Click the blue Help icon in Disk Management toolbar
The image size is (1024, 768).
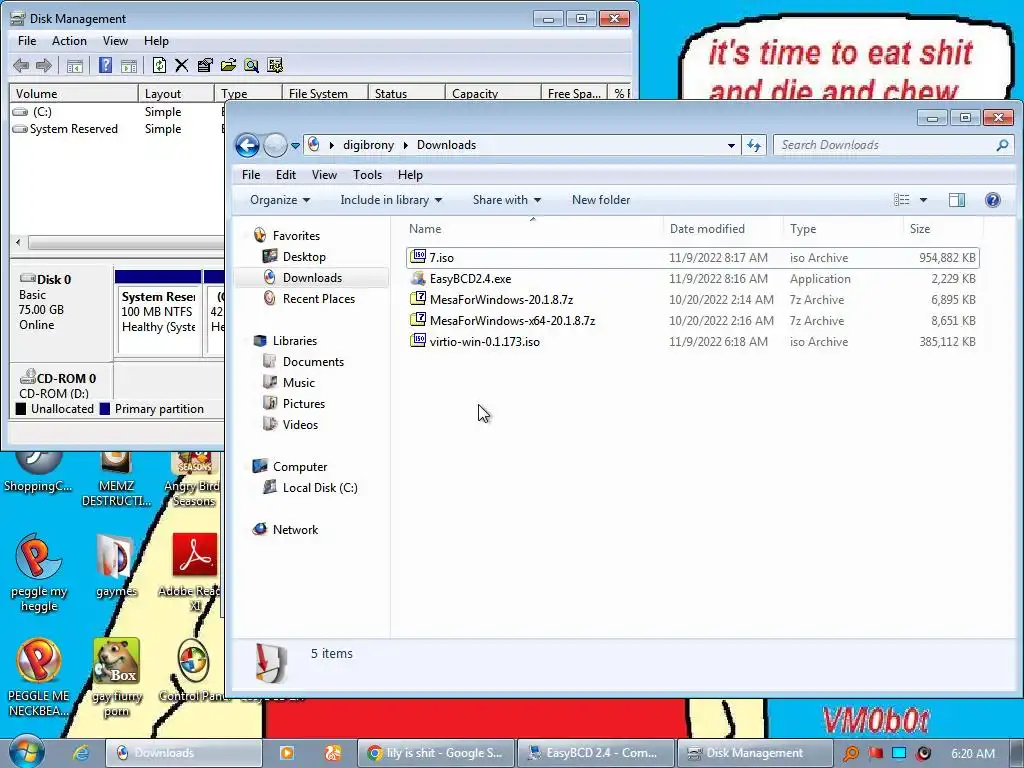click(105, 65)
